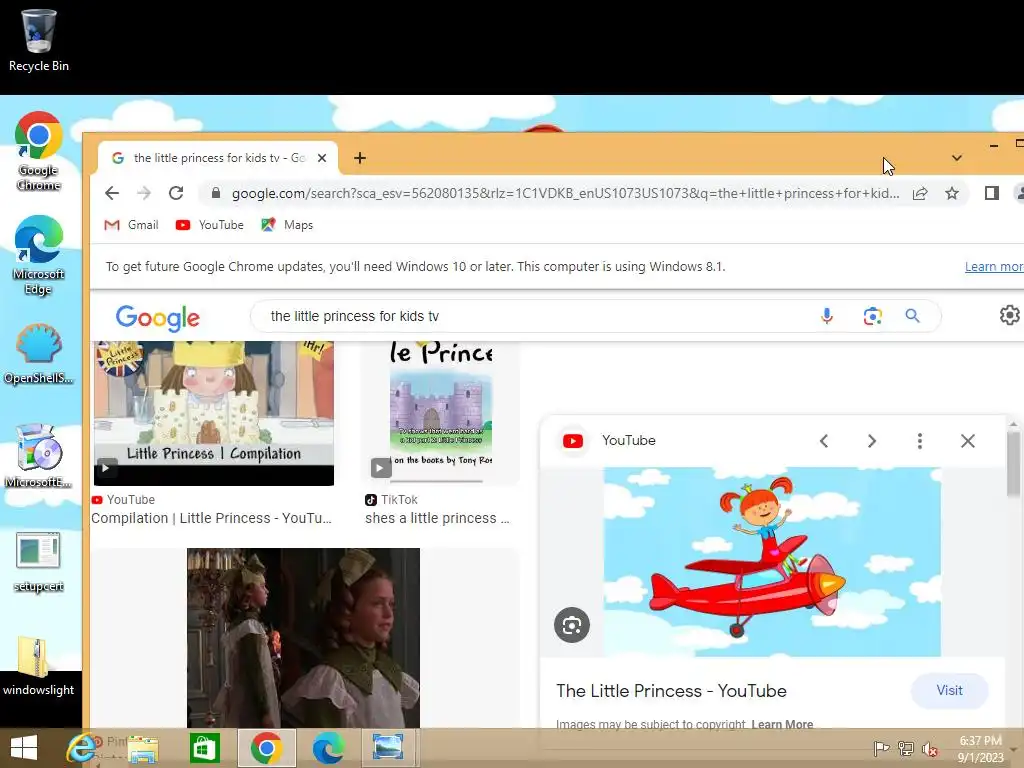
Task: Open The Little Princess - YouTube title
Action: pos(671,691)
